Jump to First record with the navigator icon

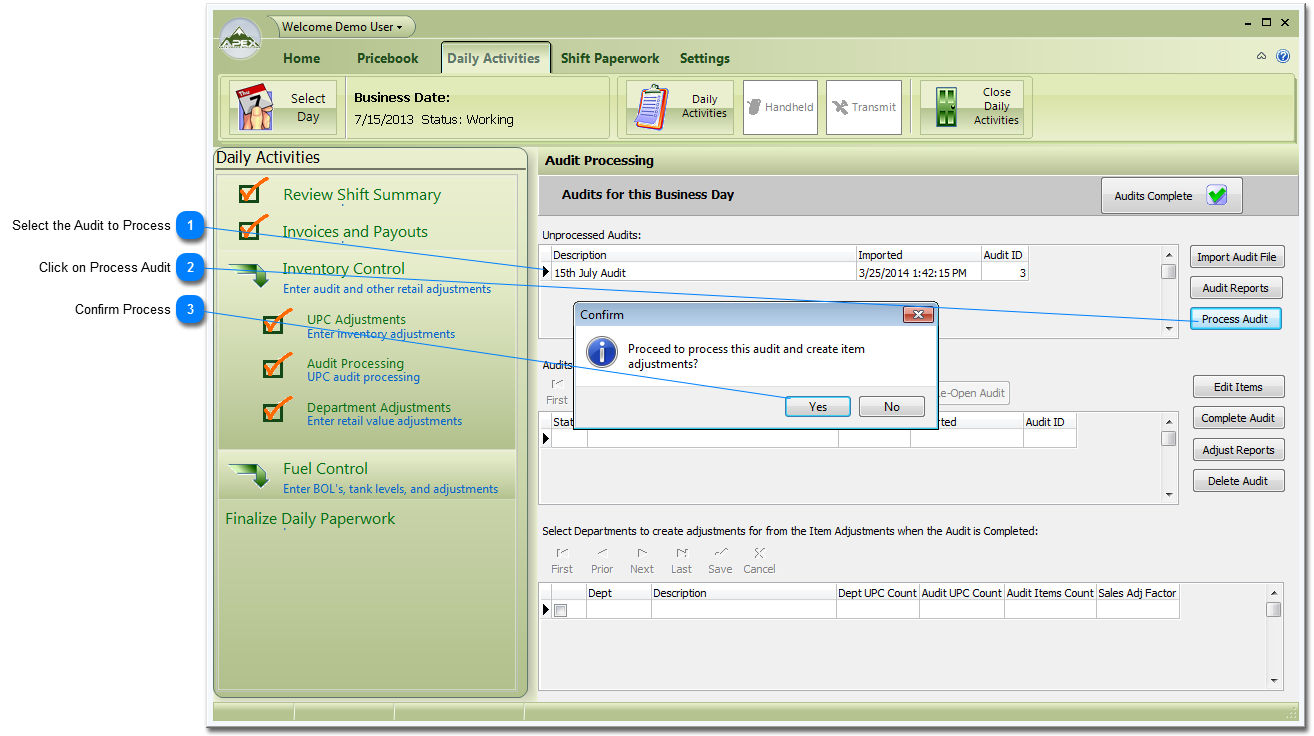point(561,554)
